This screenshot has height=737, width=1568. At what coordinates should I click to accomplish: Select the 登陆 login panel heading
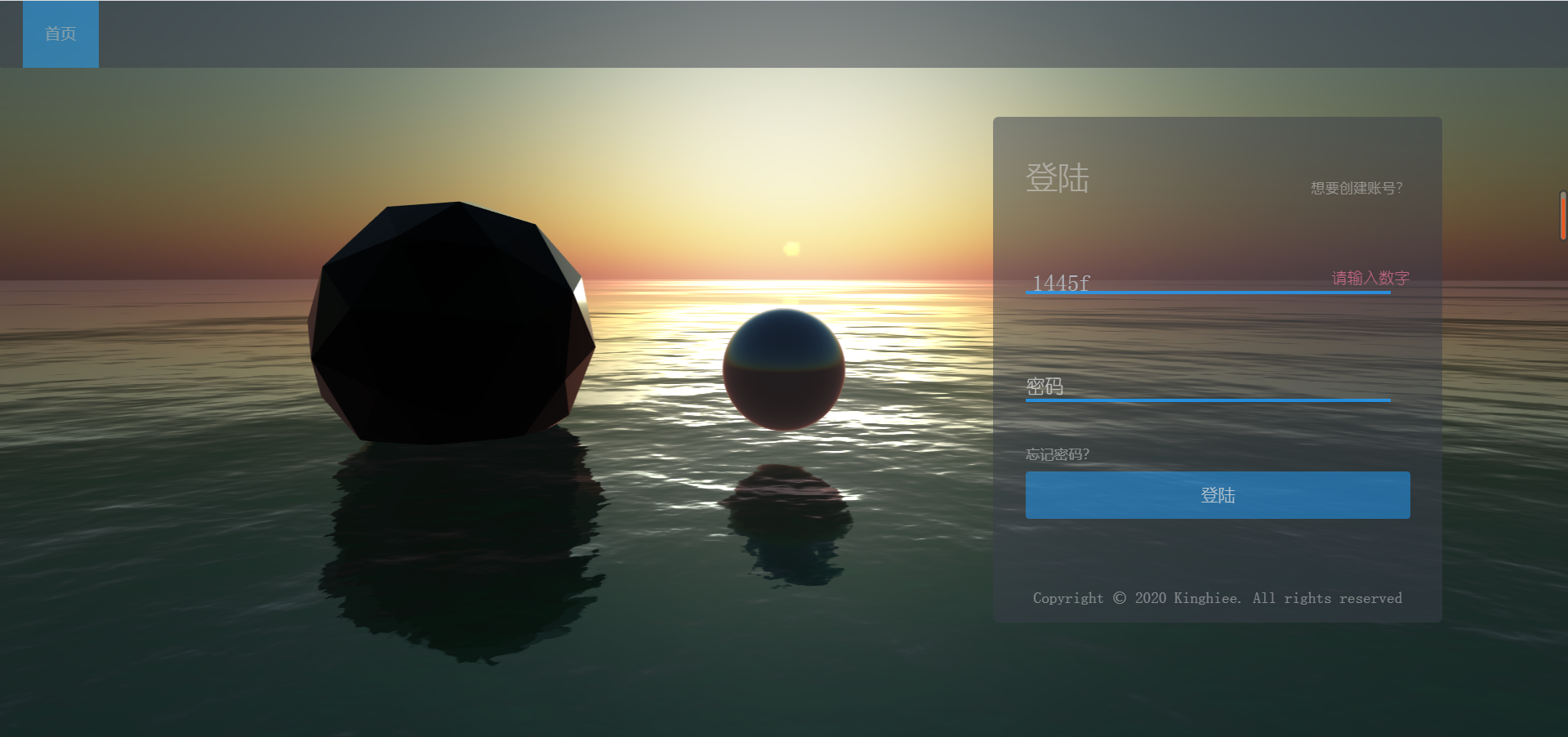1058,180
